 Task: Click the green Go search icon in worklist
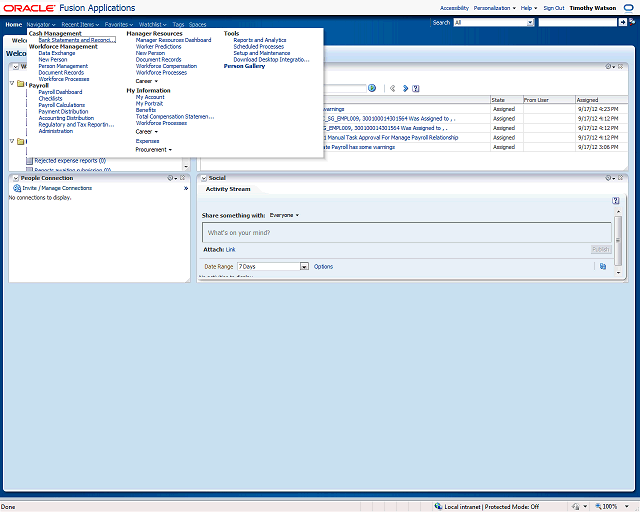371,88
